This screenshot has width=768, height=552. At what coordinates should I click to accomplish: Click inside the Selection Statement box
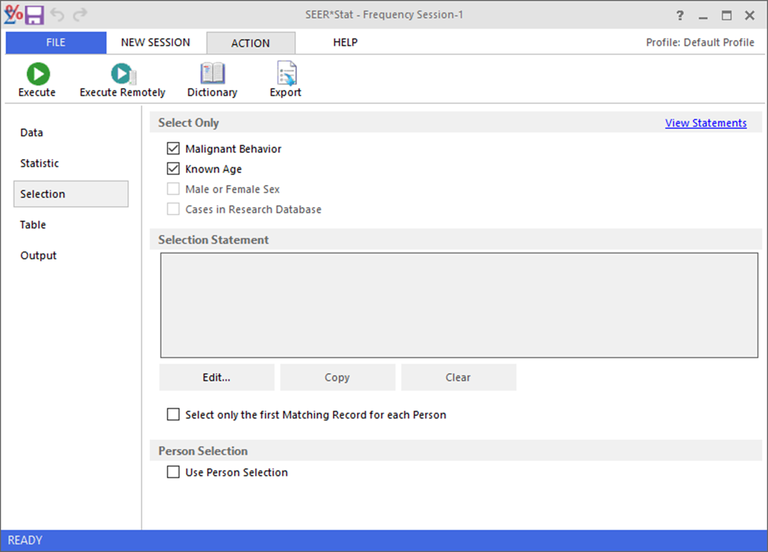point(458,305)
